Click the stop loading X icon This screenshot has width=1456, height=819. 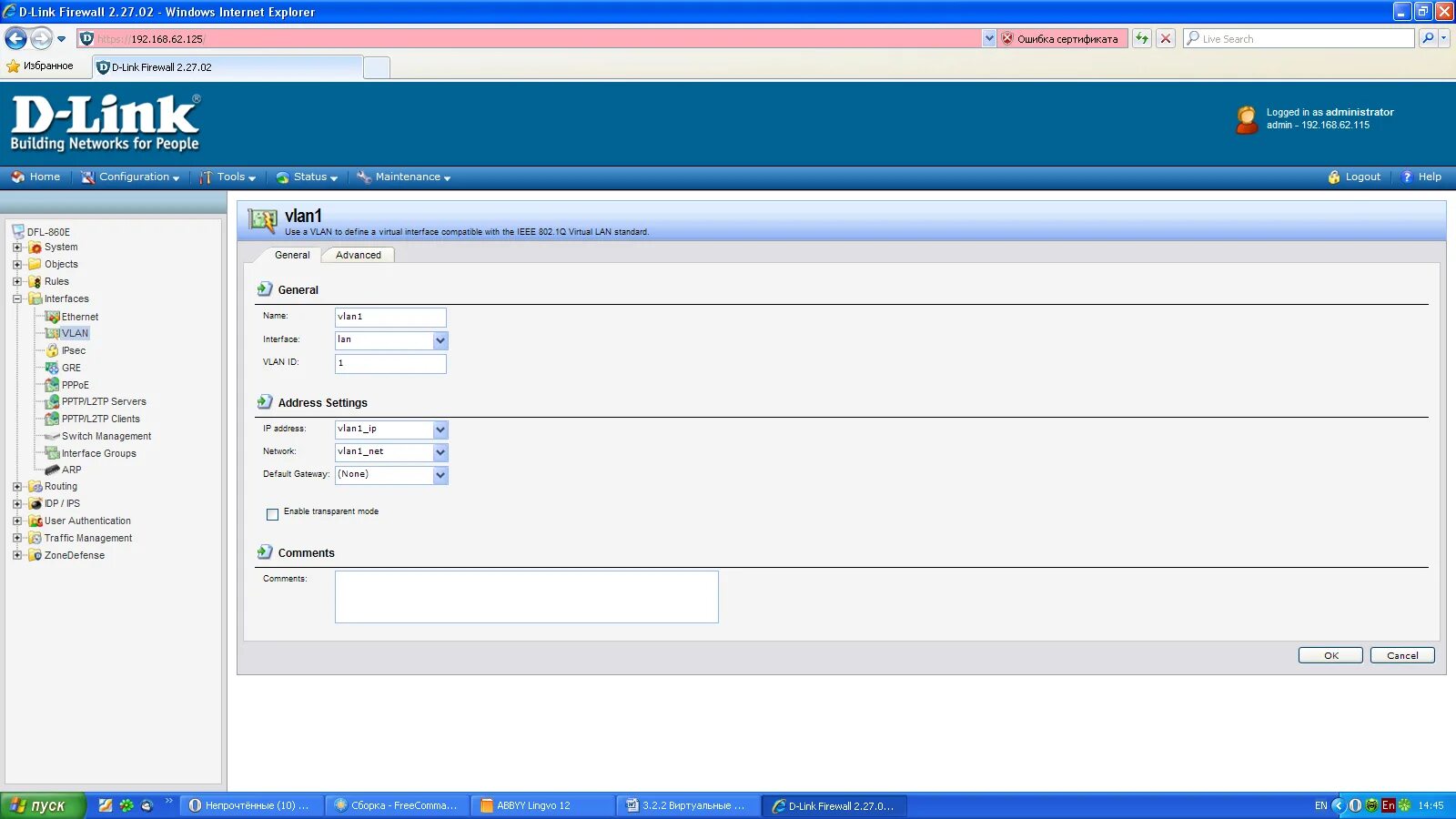click(1165, 38)
